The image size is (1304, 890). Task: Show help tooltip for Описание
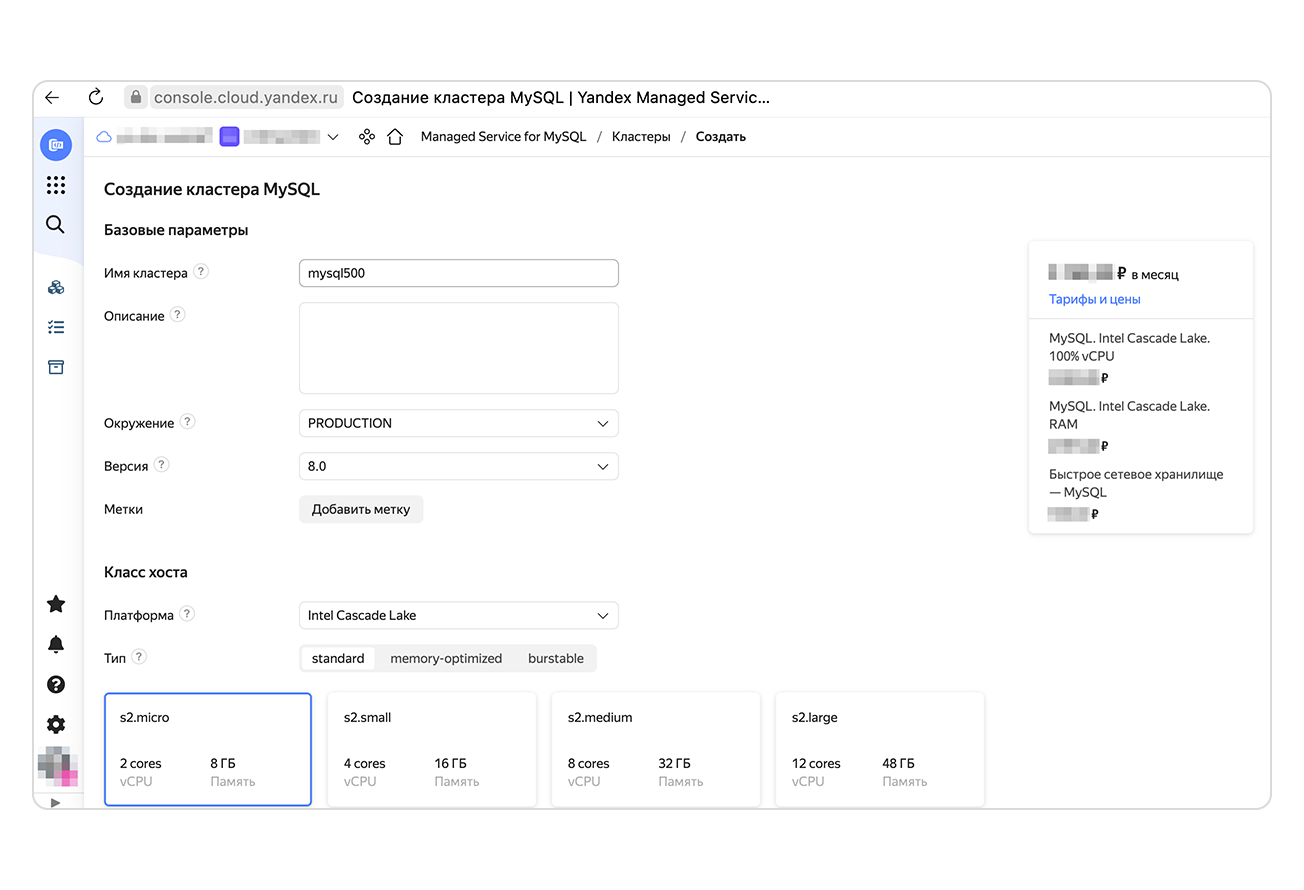click(x=178, y=315)
